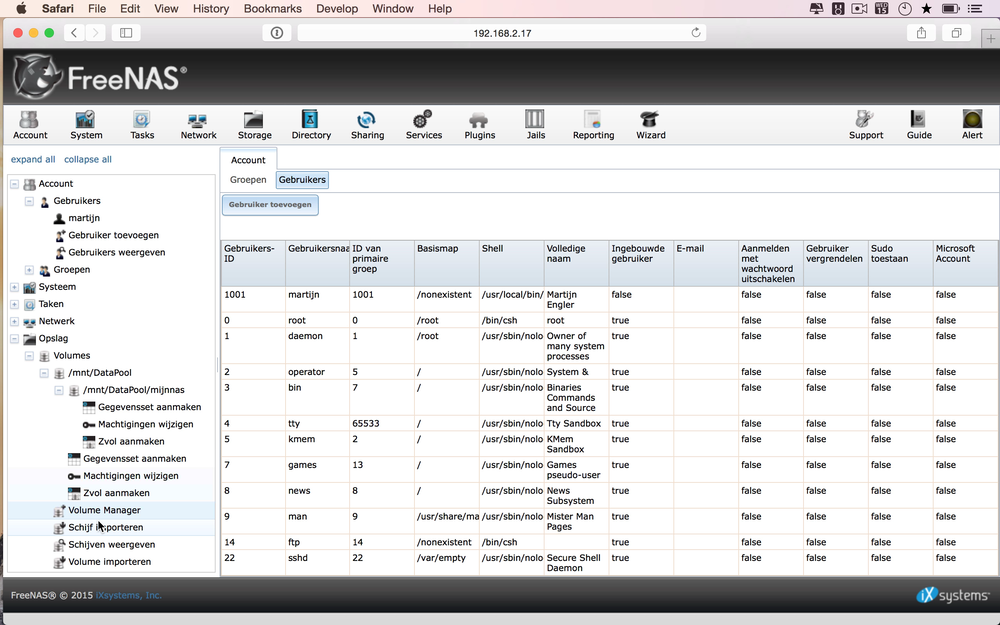Screen dimensions: 1000x625
Task: Open the Tasks toolbar icon
Action: tap(142, 124)
